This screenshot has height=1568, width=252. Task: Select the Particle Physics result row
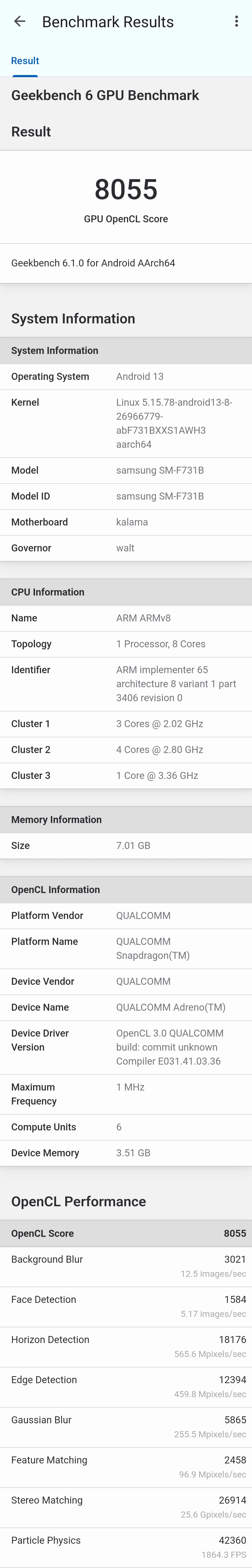pyautogui.click(x=126, y=1547)
